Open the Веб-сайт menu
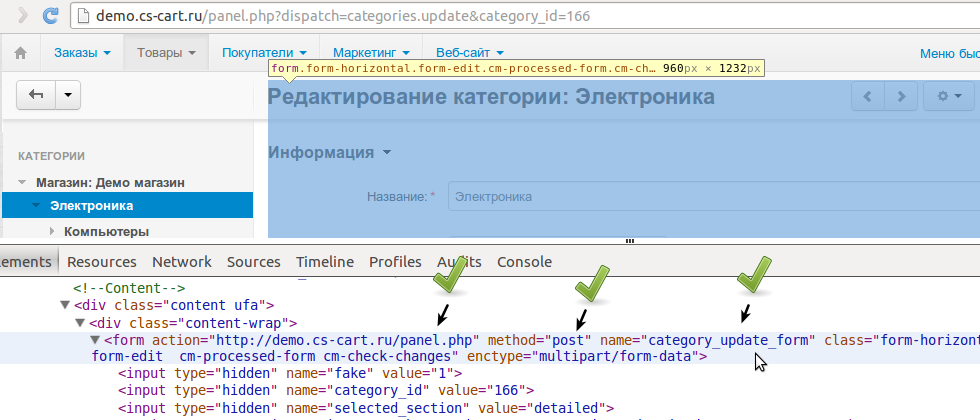 tap(469, 52)
